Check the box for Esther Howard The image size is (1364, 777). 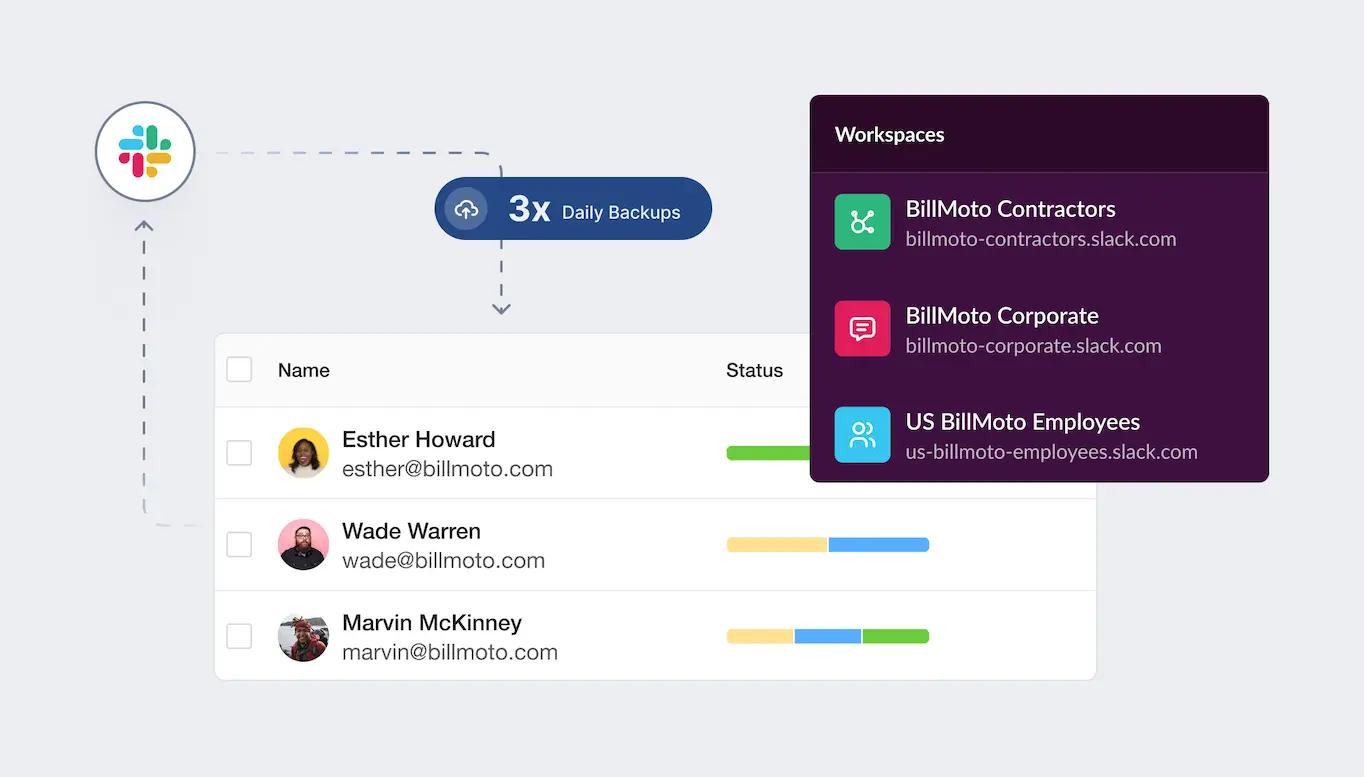(x=239, y=453)
